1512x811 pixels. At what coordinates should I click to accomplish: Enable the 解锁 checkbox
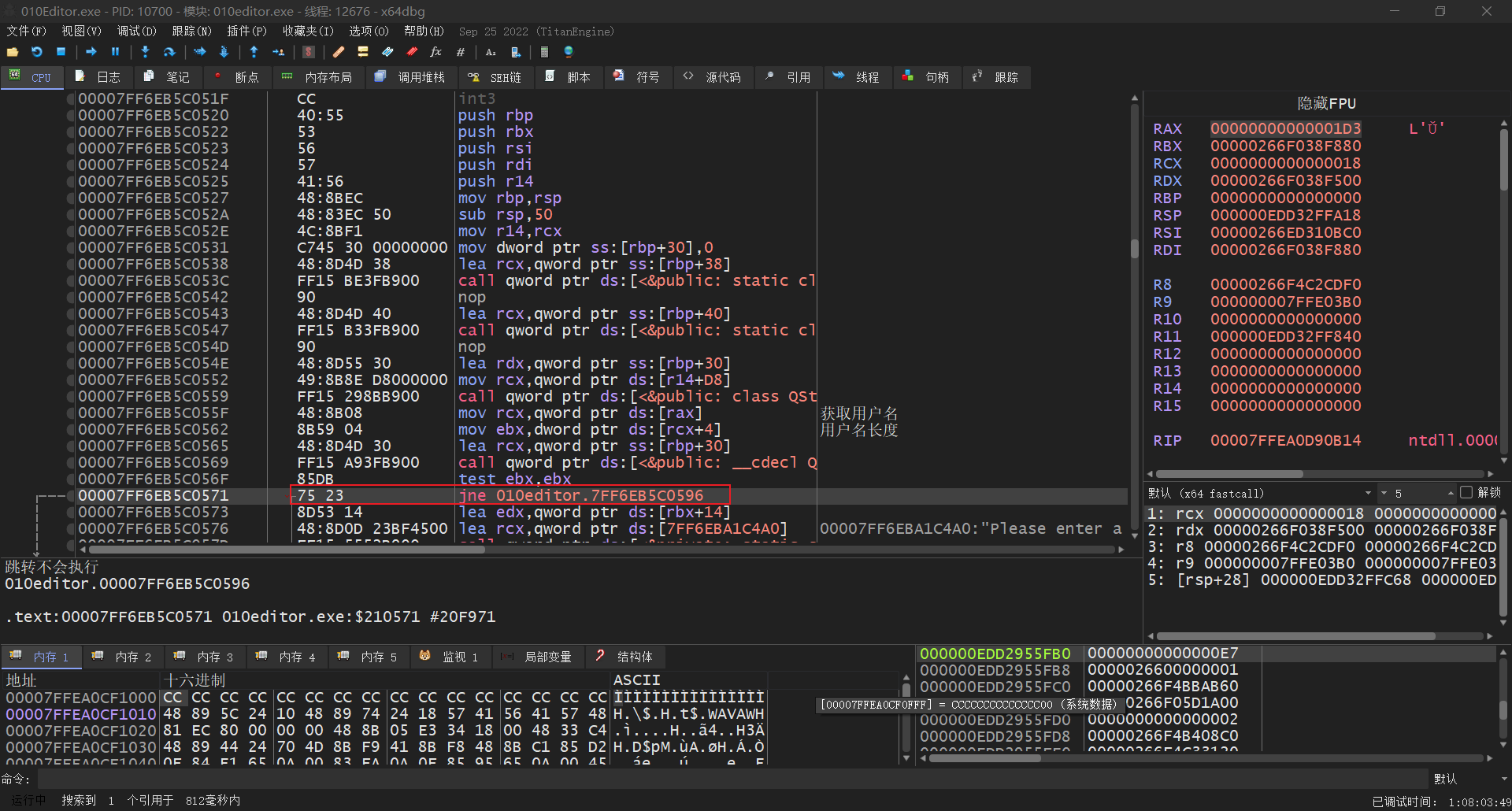1466,492
